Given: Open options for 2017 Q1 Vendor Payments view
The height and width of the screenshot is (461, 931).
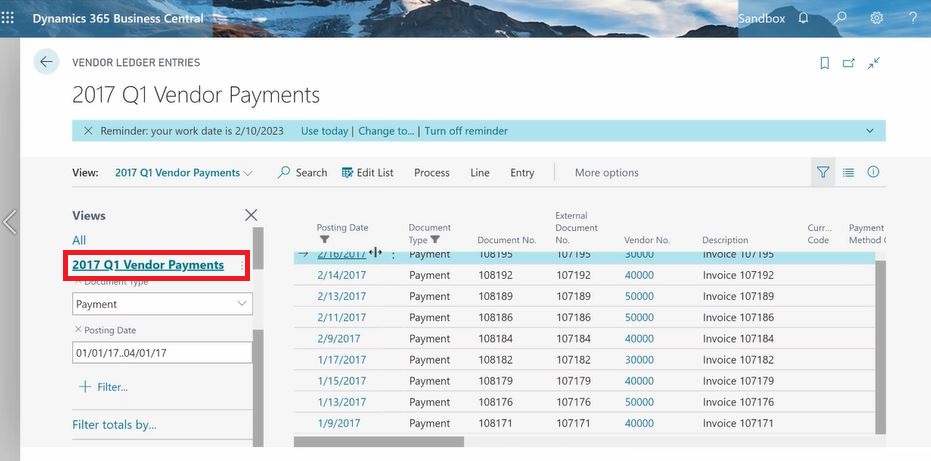Looking at the screenshot, I should pyautogui.click(x=242, y=266).
